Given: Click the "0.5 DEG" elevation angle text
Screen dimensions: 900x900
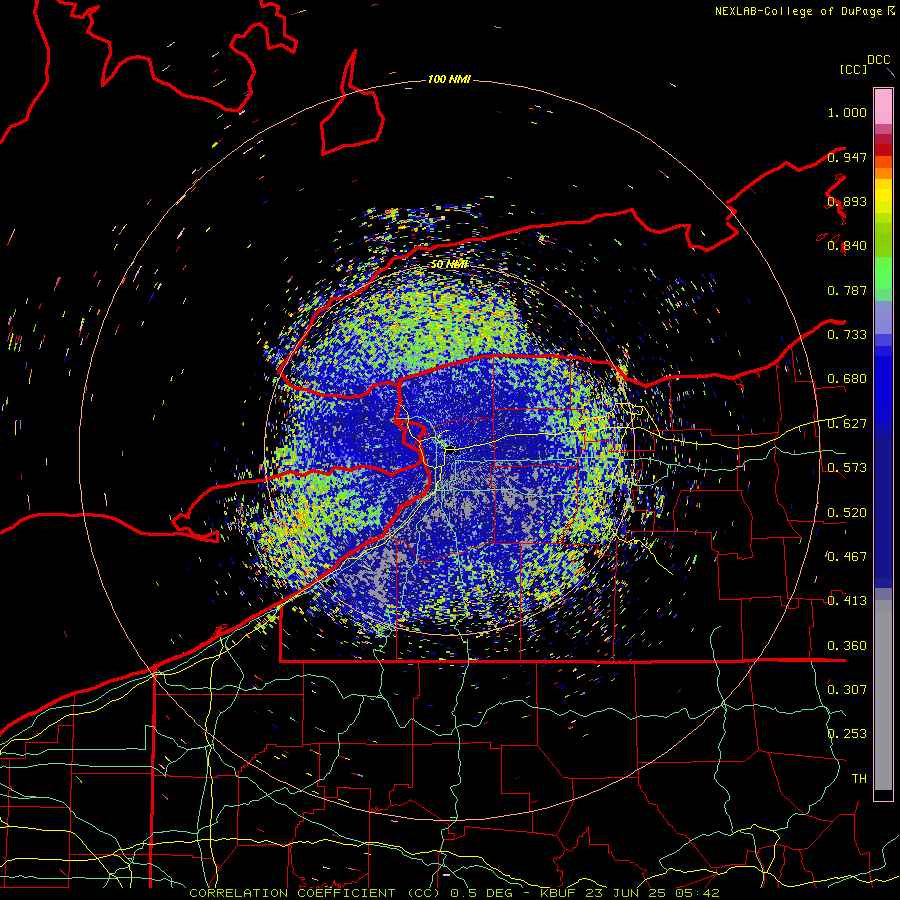Looking at the screenshot, I should (x=481, y=893).
